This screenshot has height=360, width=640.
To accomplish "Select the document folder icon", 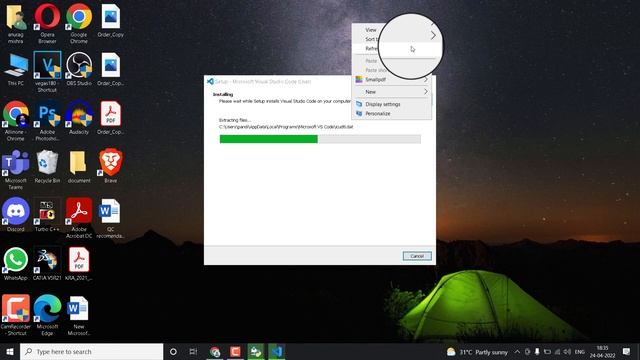I will 79,166.
